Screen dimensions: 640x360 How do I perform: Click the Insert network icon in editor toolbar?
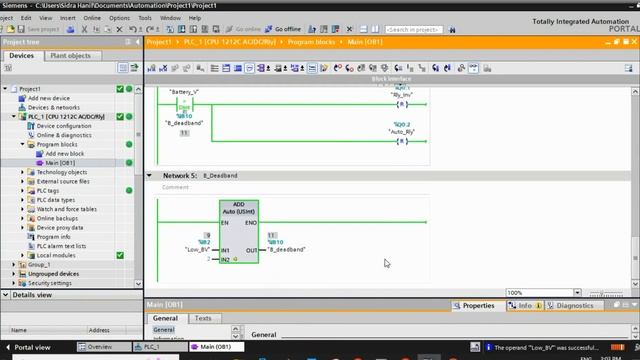[x=151, y=68]
